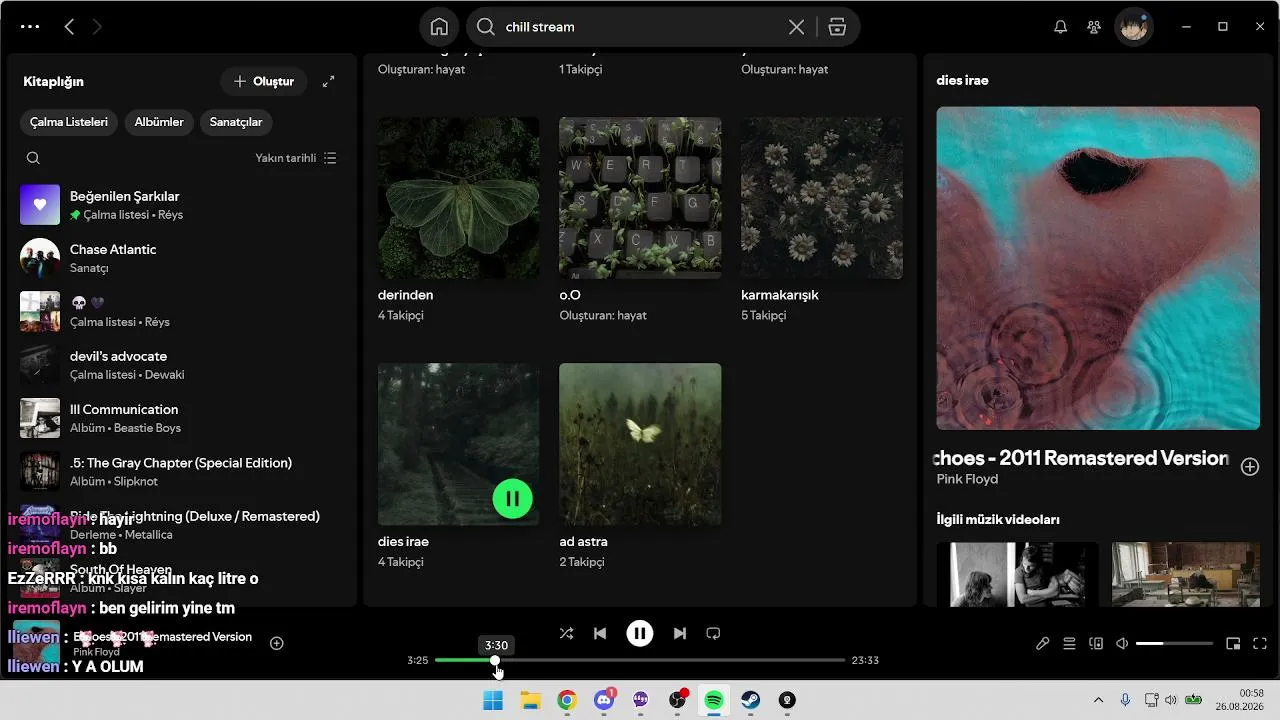The height and width of the screenshot is (720, 1280).
Task: Add the playing track from the bottom bar
Action: point(277,643)
